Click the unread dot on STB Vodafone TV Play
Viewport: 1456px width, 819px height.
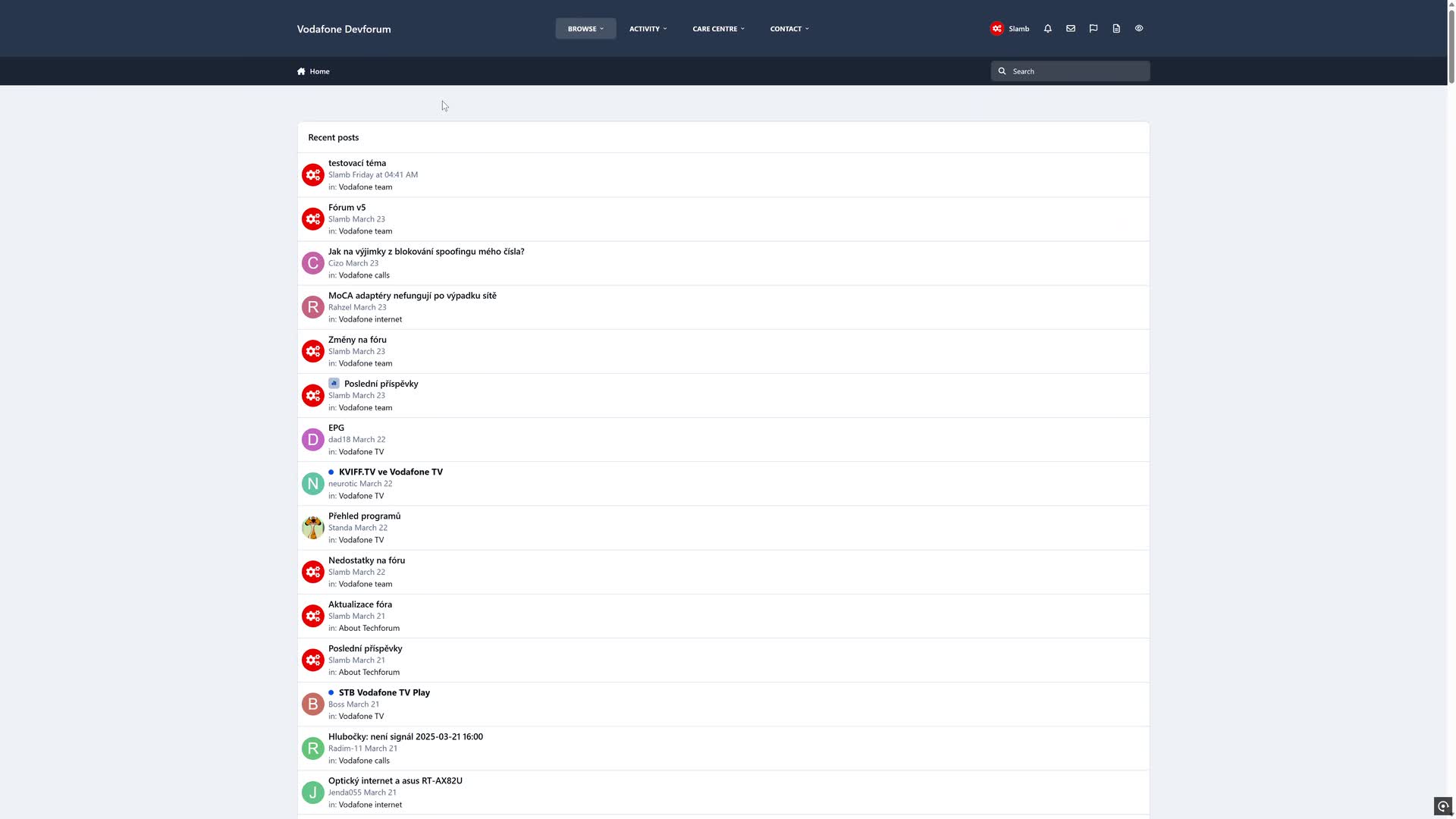pyautogui.click(x=331, y=692)
